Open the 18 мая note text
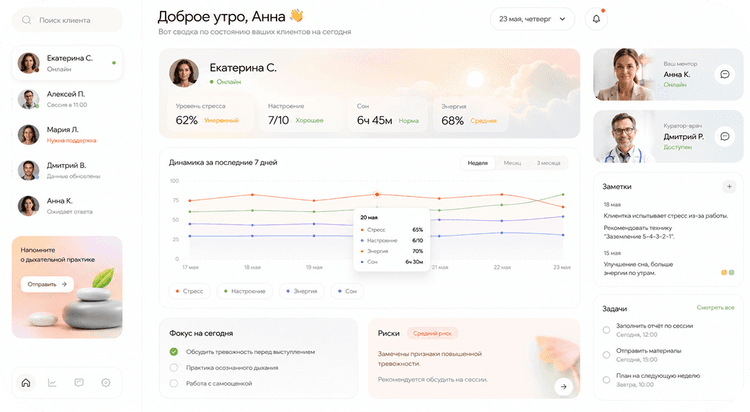750x412 pixels. [665, 226]
